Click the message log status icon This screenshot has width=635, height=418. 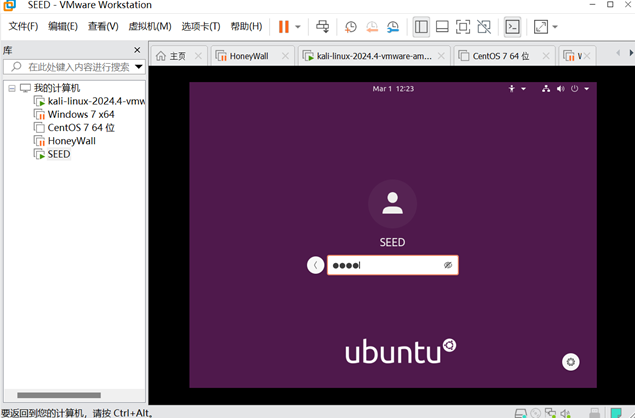pos(616,413)
